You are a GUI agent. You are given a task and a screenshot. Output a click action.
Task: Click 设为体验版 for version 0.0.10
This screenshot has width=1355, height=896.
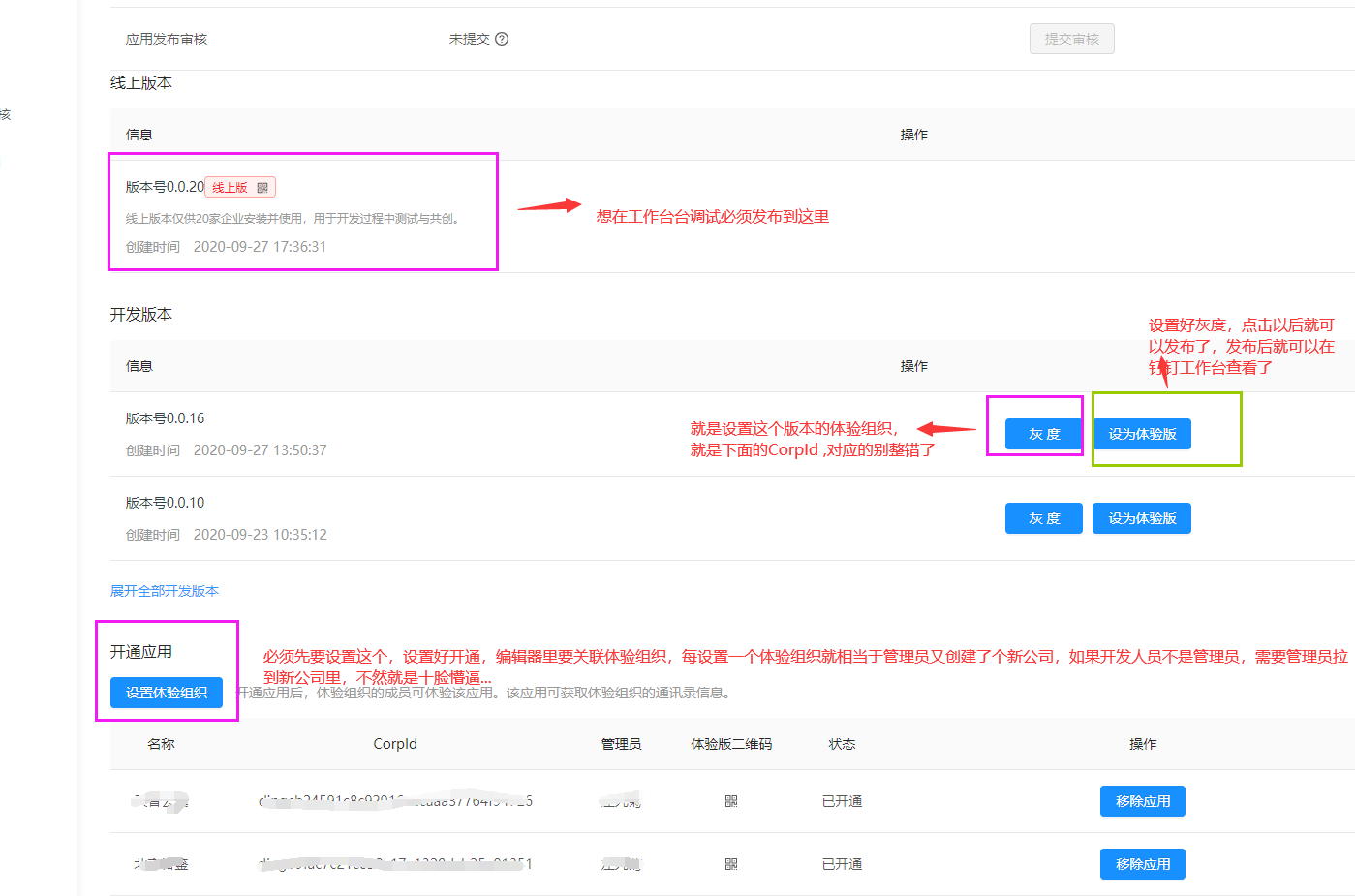click(1142, 518)
